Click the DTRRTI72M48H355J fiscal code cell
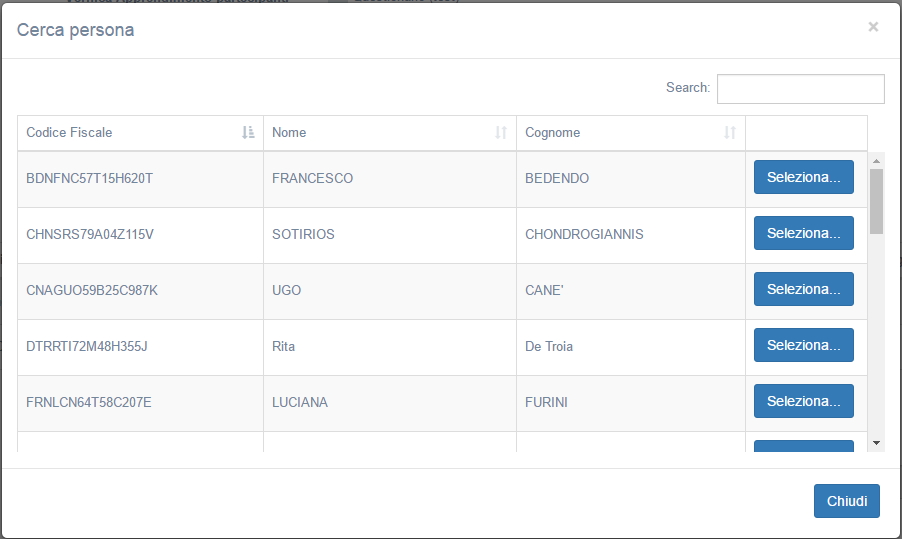The height and width of the screenshot is (539, 902). coord(87,347)
